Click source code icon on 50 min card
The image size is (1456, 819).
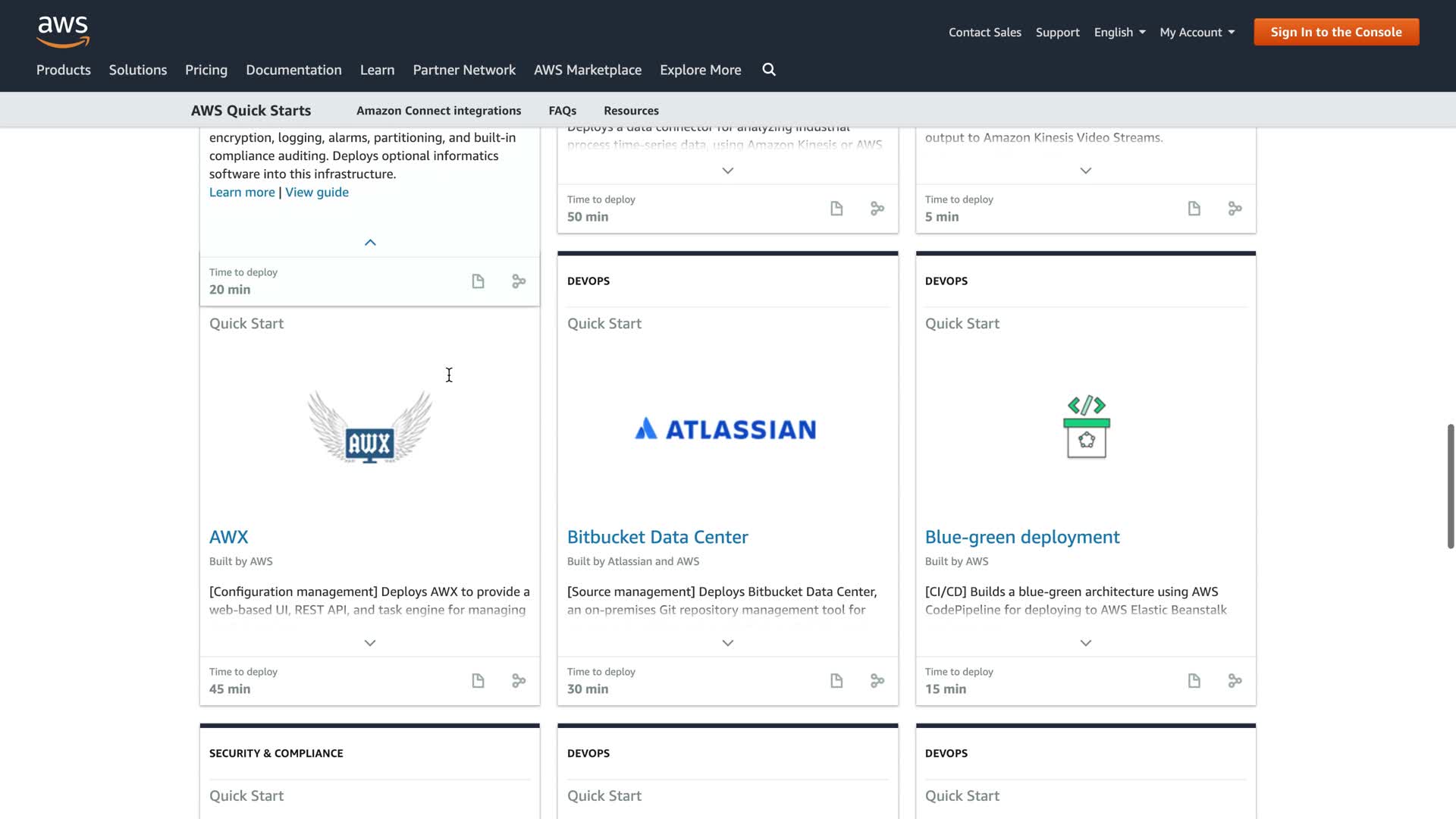pyautogui.click(x=877, y=208)
